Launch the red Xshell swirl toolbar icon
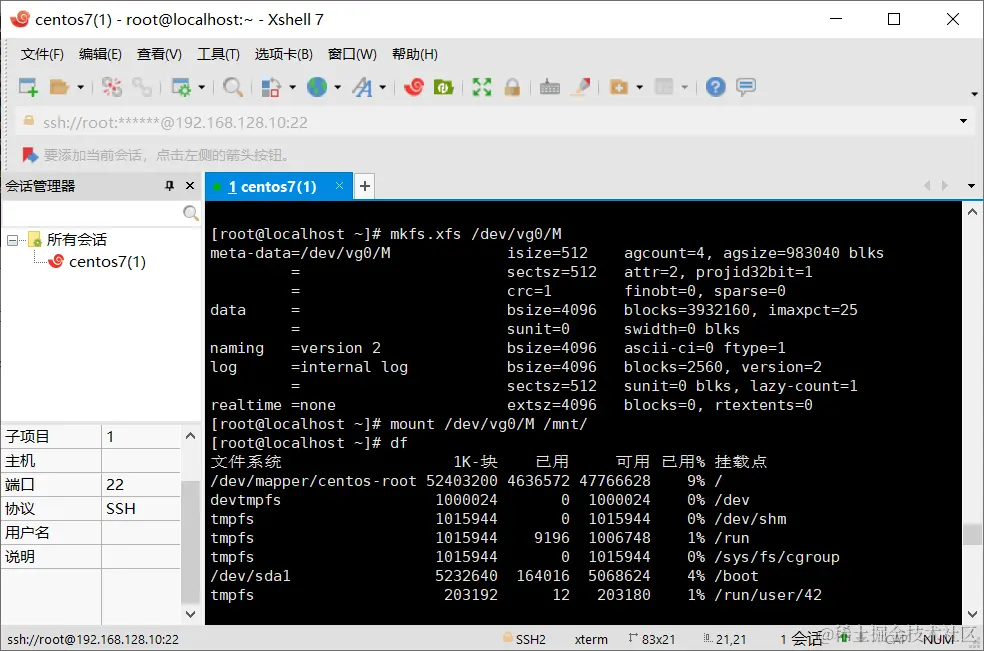The image size is (984, 651). coord(414,87)
